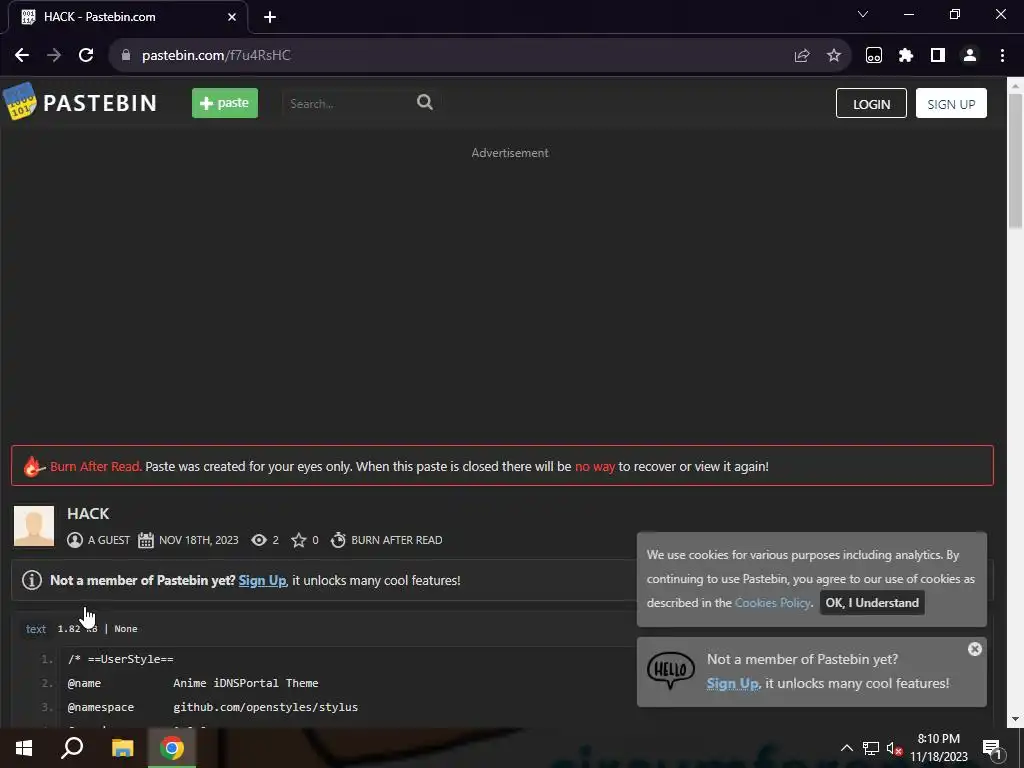Click the Chrome taskbar icon

click(x=172, y=748)
